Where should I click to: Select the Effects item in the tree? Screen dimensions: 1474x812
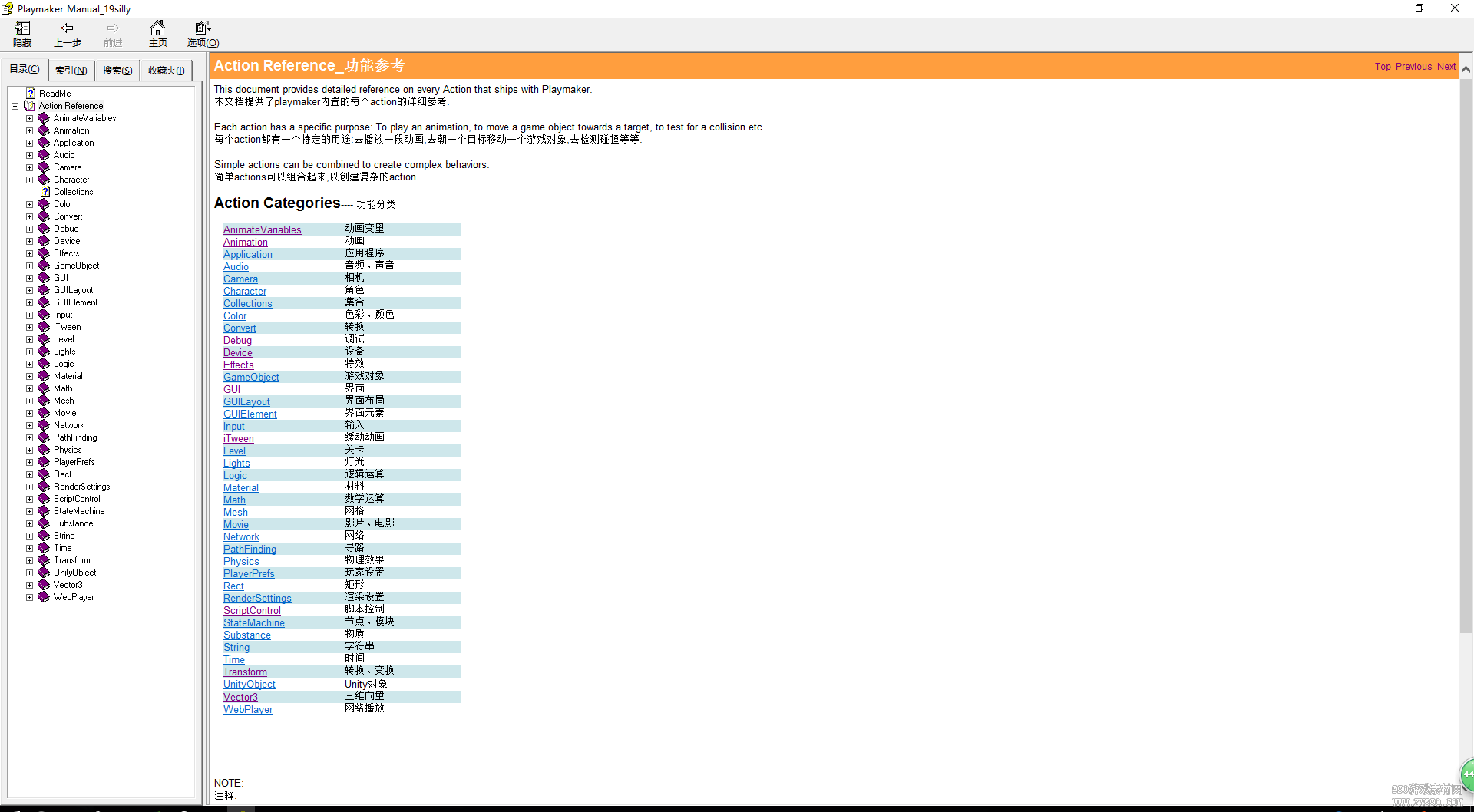pyautogui.click(x=66, y=253)
